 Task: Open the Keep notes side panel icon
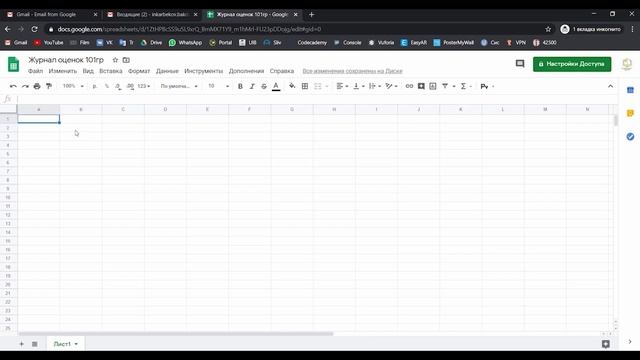tap(630, 113)
